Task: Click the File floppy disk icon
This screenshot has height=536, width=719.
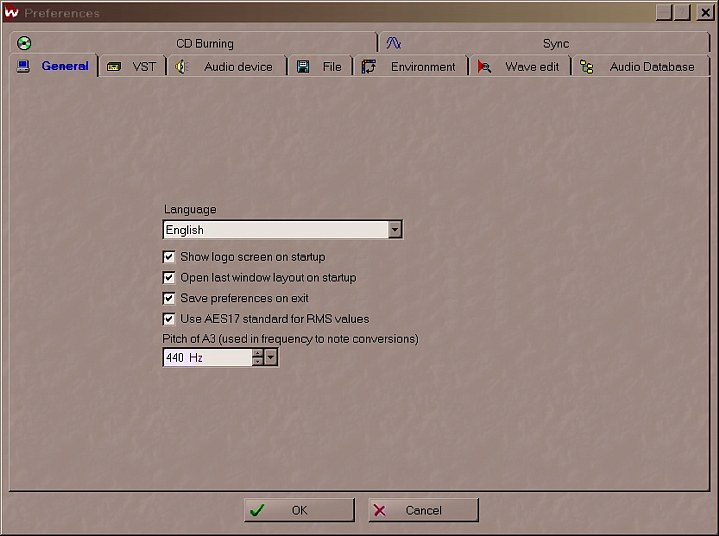Action: [303, 67]
